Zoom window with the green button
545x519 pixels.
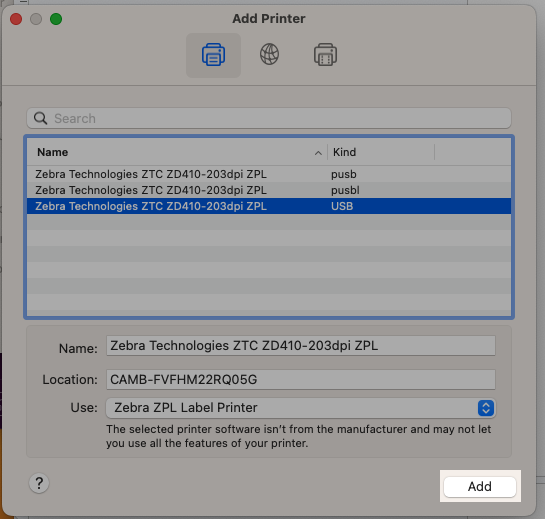click(56, 19)
